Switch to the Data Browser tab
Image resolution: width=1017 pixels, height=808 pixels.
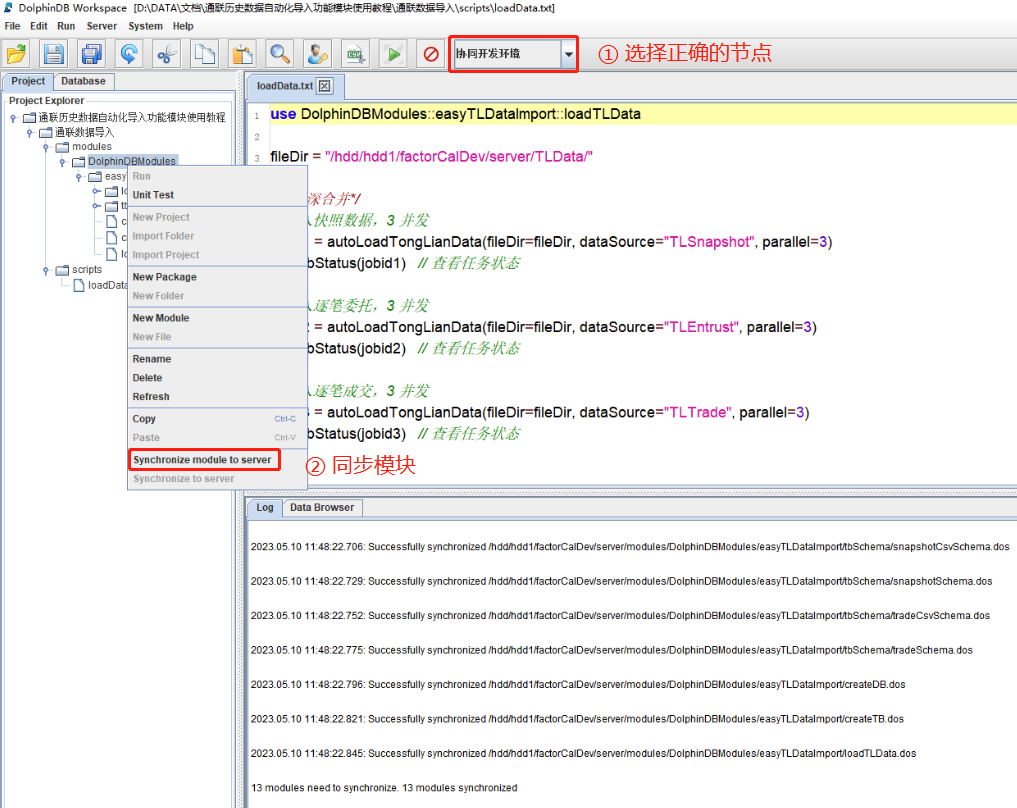point(321,508)
